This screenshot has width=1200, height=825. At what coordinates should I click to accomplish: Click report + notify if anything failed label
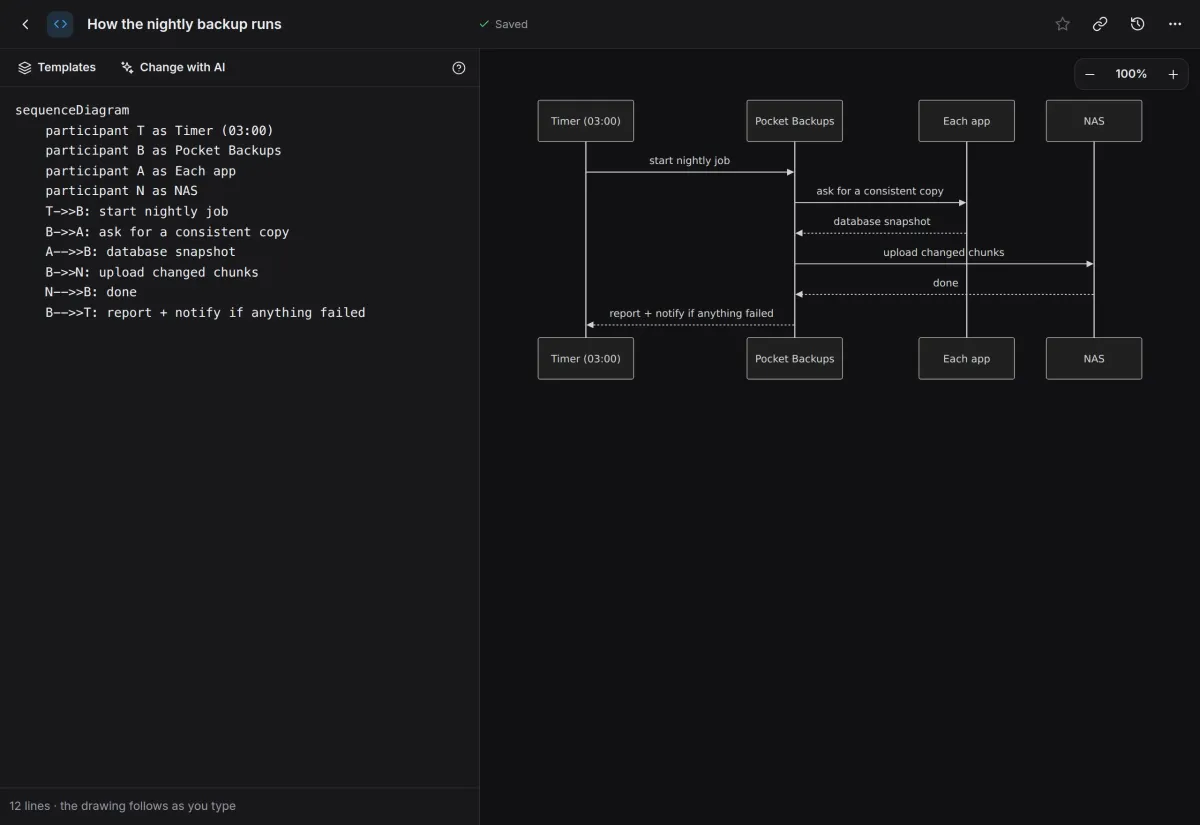[691, 313]
